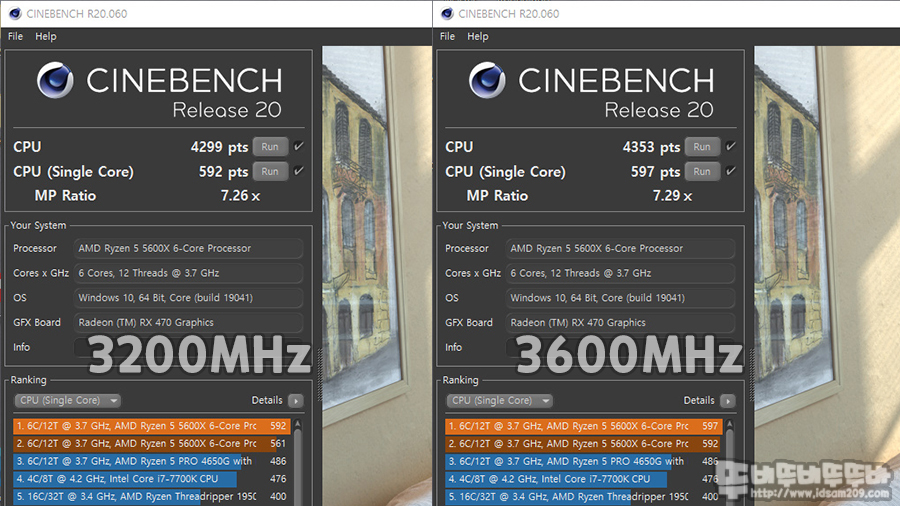Click the OS field in the right window
The height and width of the screenshot is (506, 900).
[x=620, y=298]
